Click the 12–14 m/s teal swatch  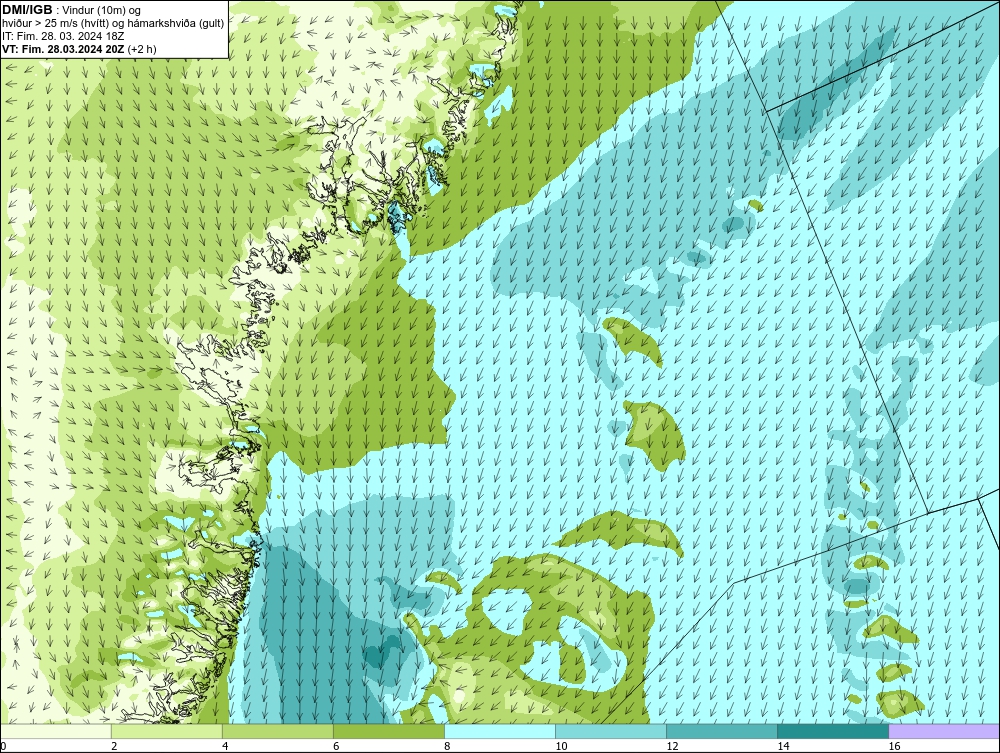722,731
